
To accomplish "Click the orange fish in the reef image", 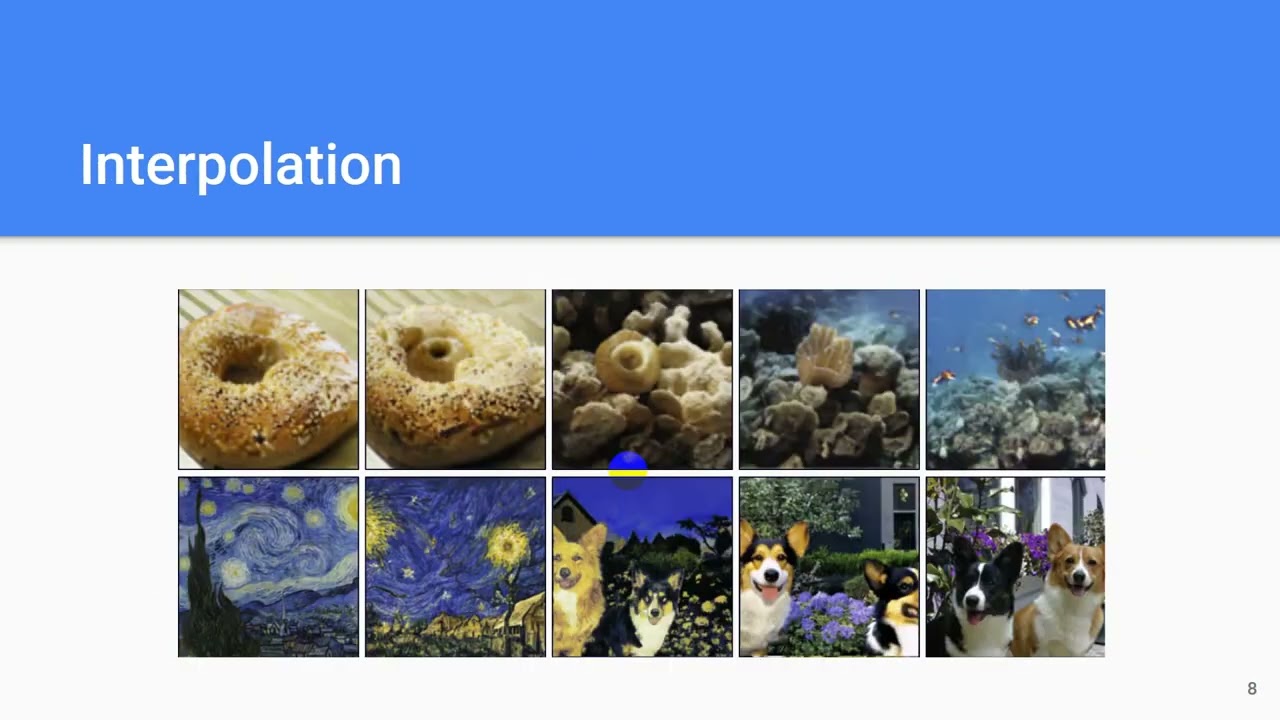I will pos(1082,320).
